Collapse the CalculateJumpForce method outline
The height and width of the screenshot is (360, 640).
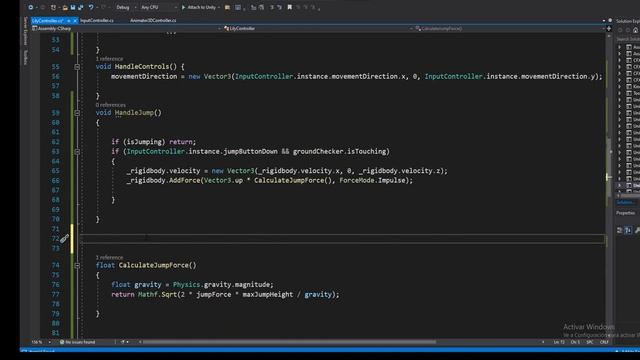pyautogui.click(x=77, y=265)
